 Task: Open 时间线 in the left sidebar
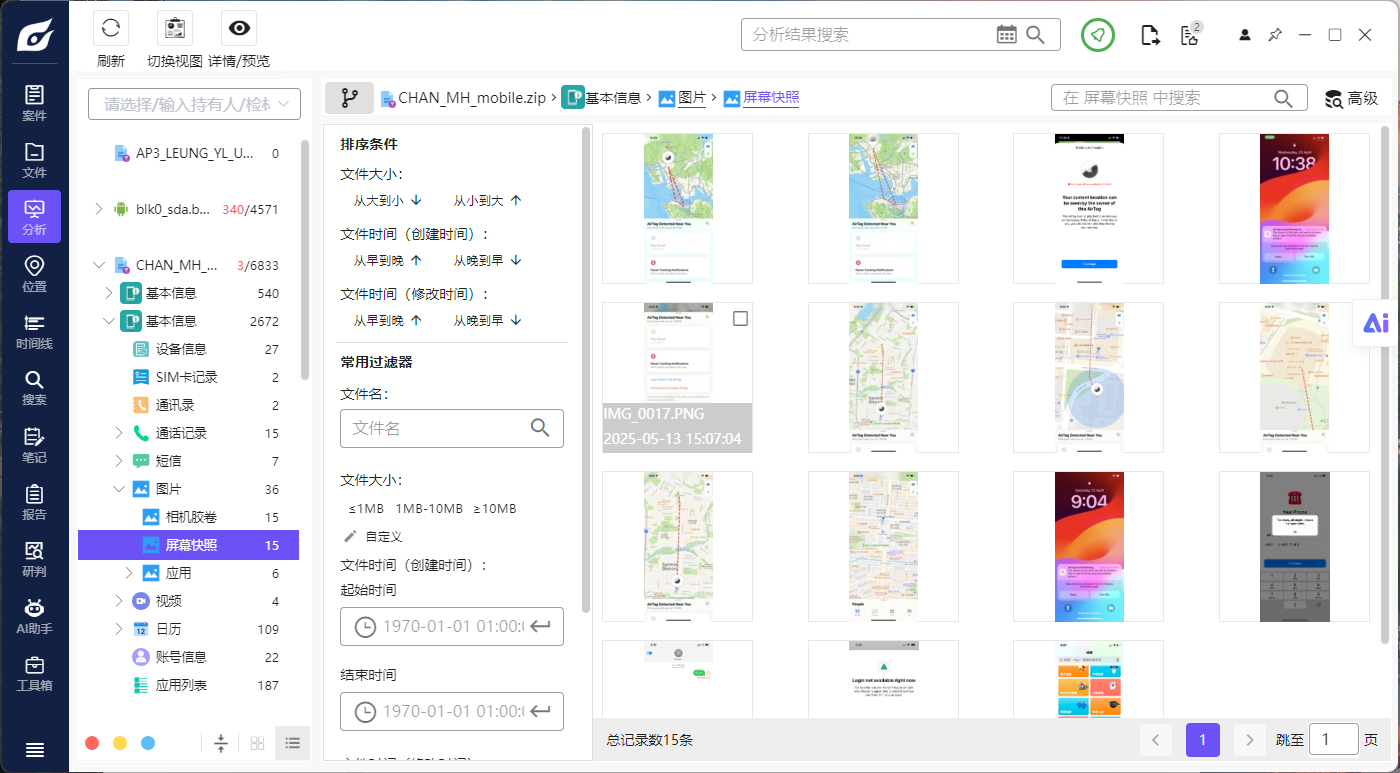pos(34,331)
